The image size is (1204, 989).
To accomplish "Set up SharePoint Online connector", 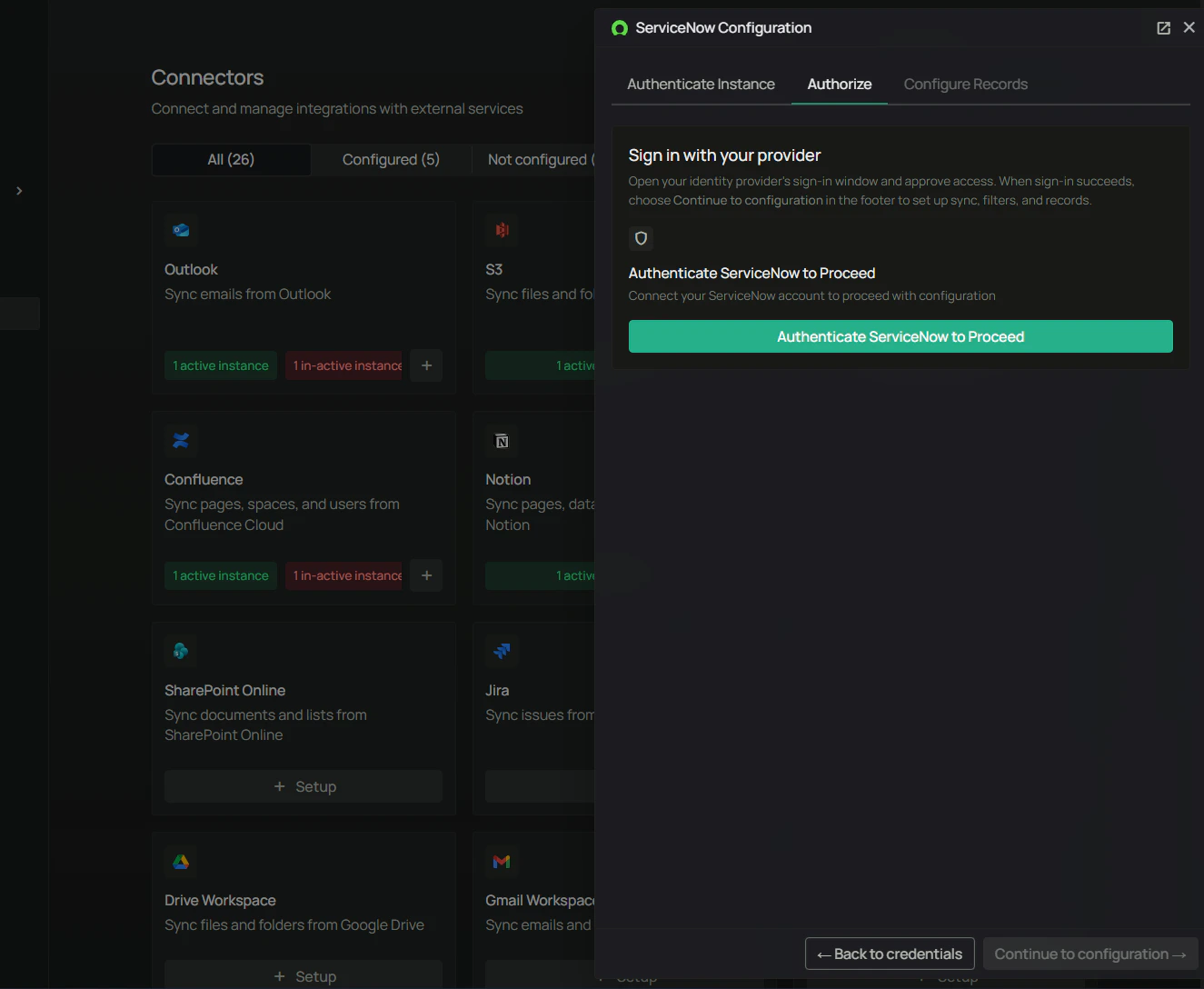I will 303,786.
